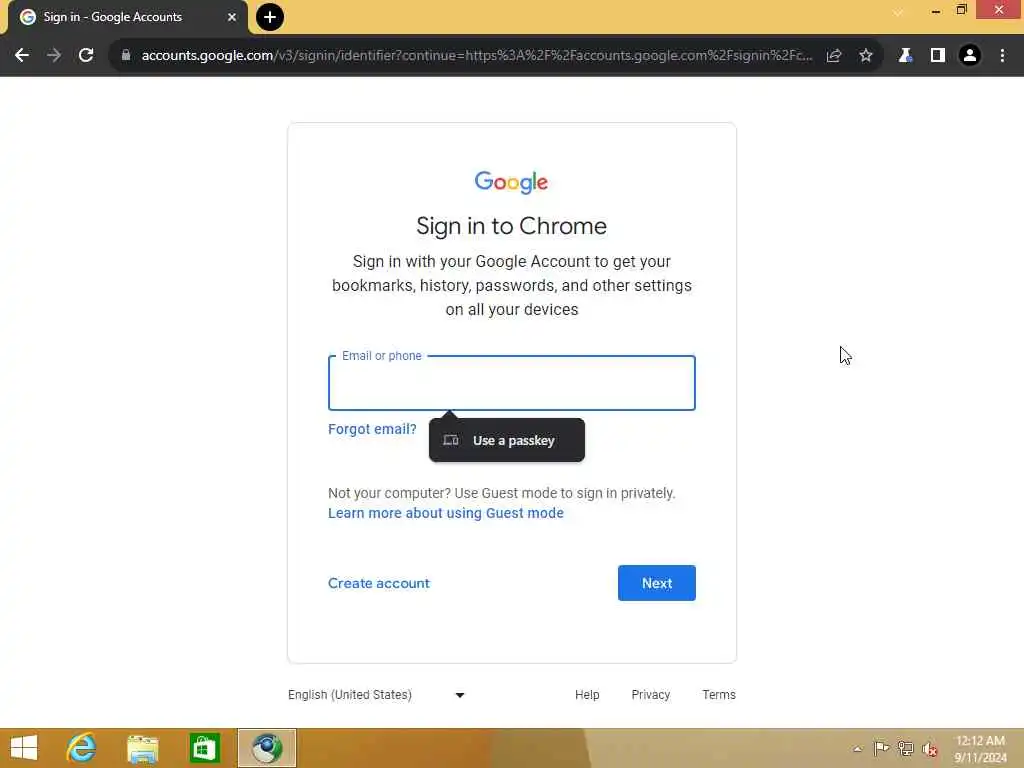This screenshot has height=768, width=1024.
Task: Click the Next button
Action: tap(656, 583)
